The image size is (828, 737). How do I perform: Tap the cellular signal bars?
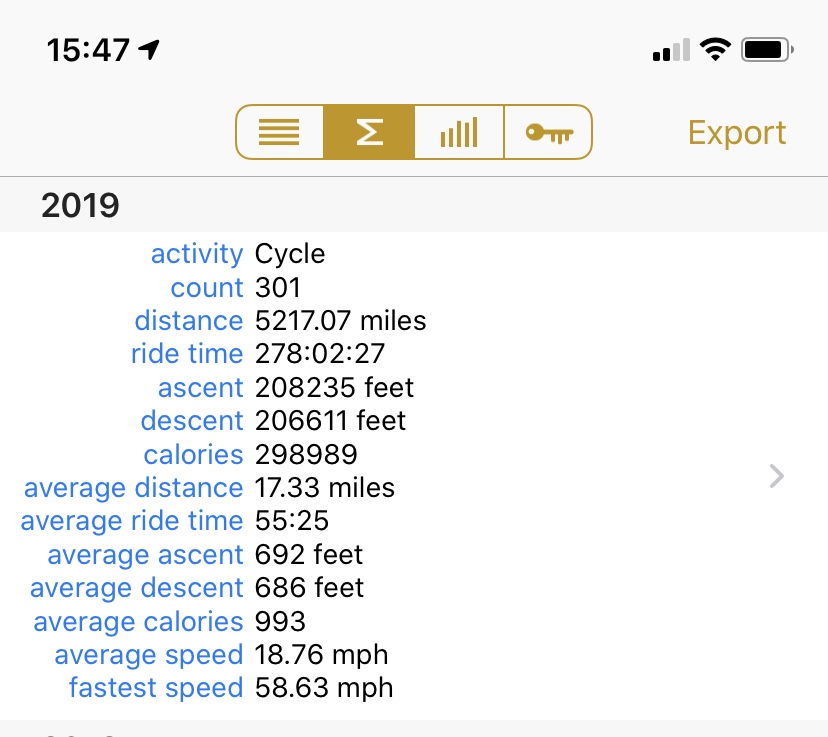point(670,50)
